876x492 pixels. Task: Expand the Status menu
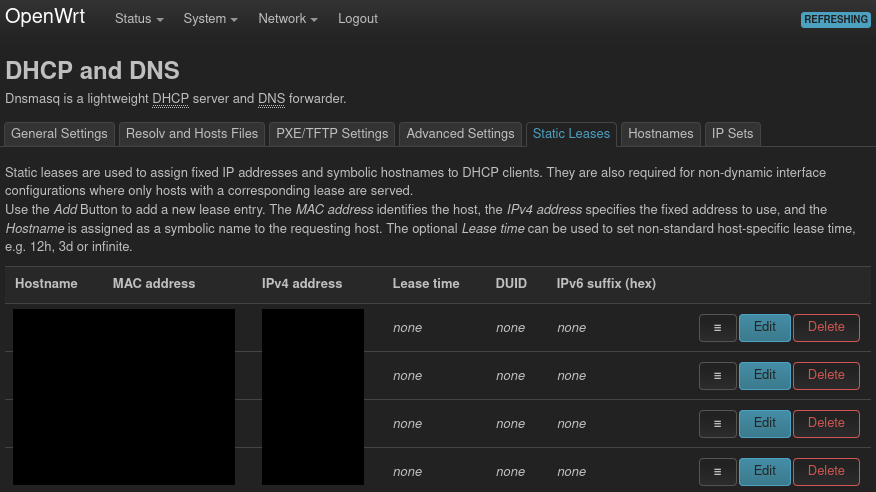pyautogui.click(x=139, y=19)
